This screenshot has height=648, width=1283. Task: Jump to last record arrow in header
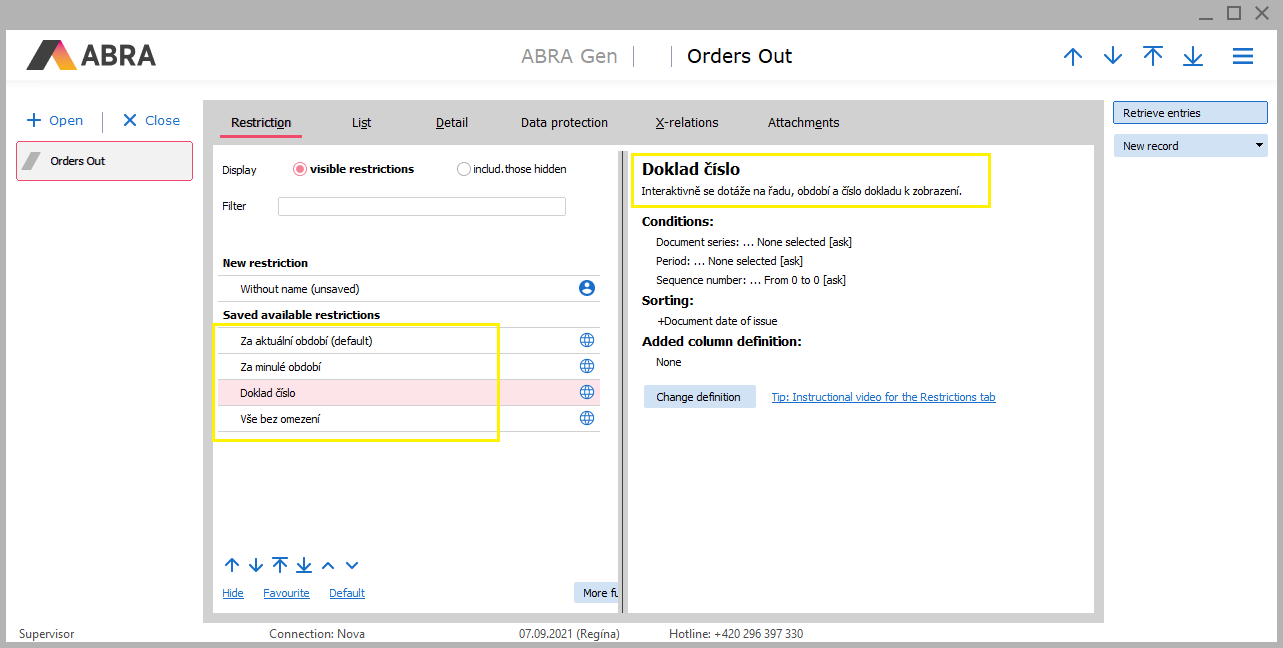click(x=1193, y=57)
